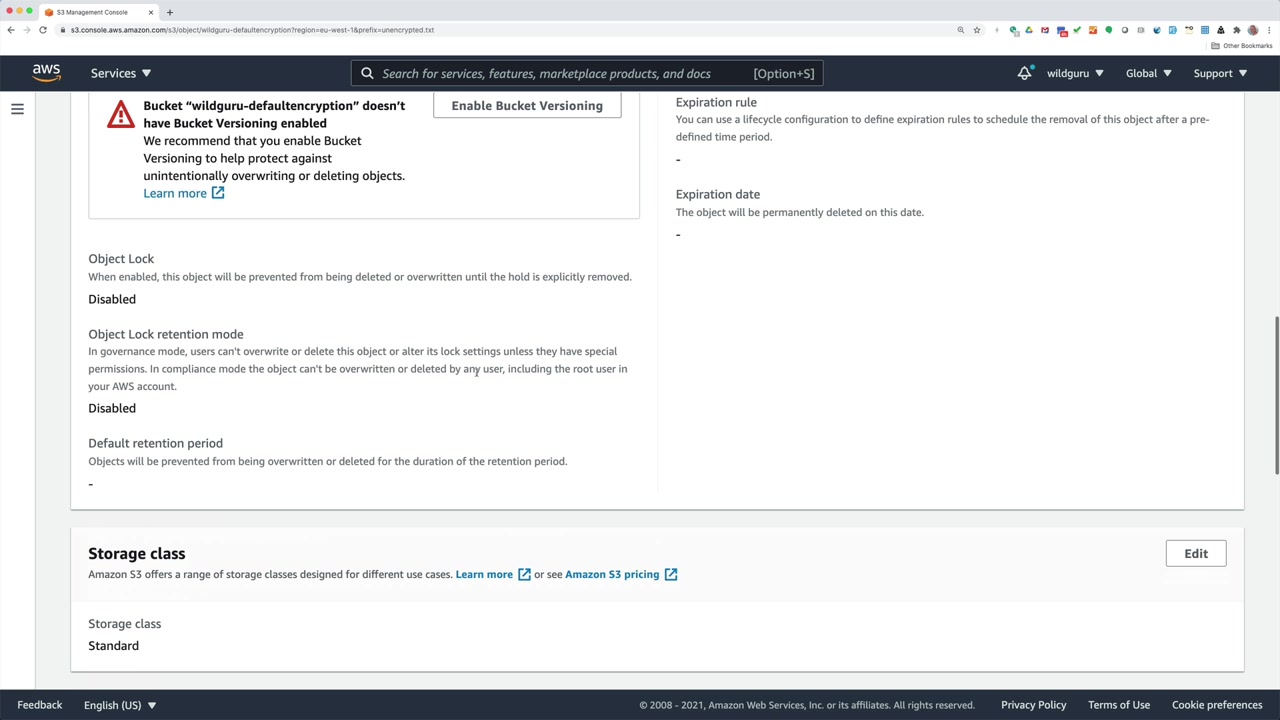Click the zoom magnifier icon in address bar
Screen dimensions: 1280x720
[x=961, y=30]
